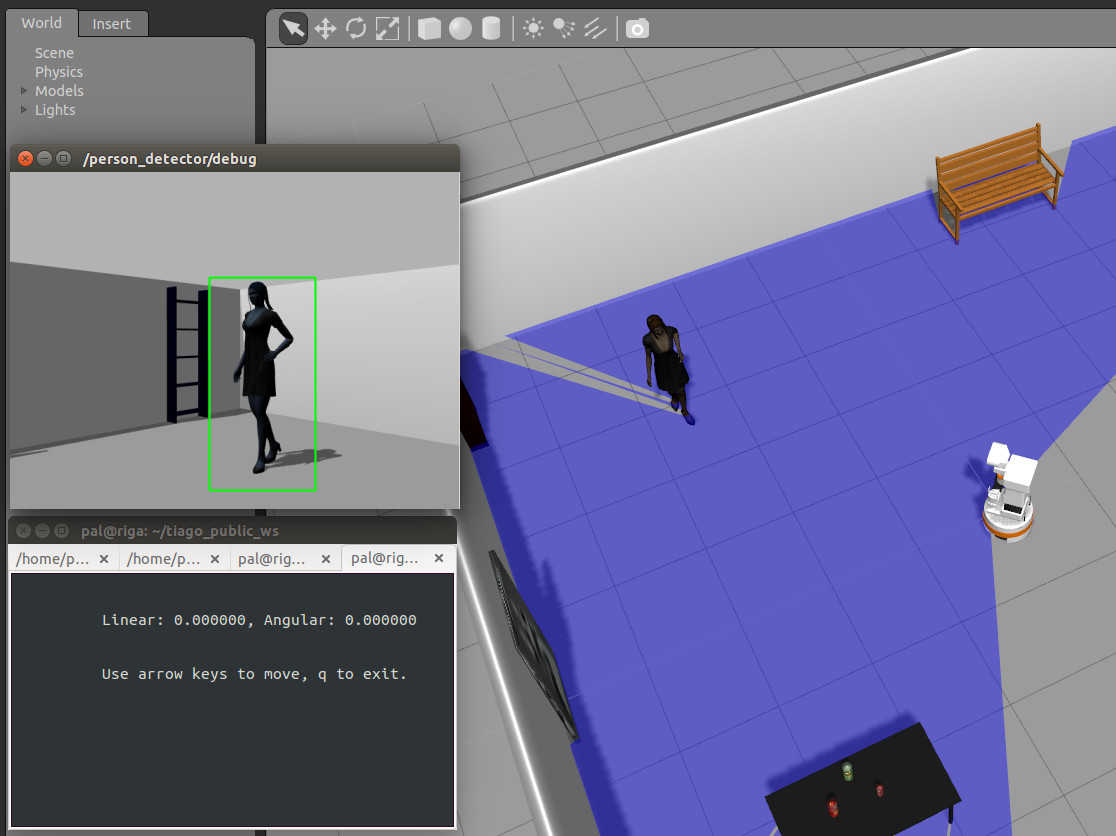Image resolution: width=1116 pixels, height=836 pixels.
Task: Select the rotate mode tool
Action: pos(356,28)
